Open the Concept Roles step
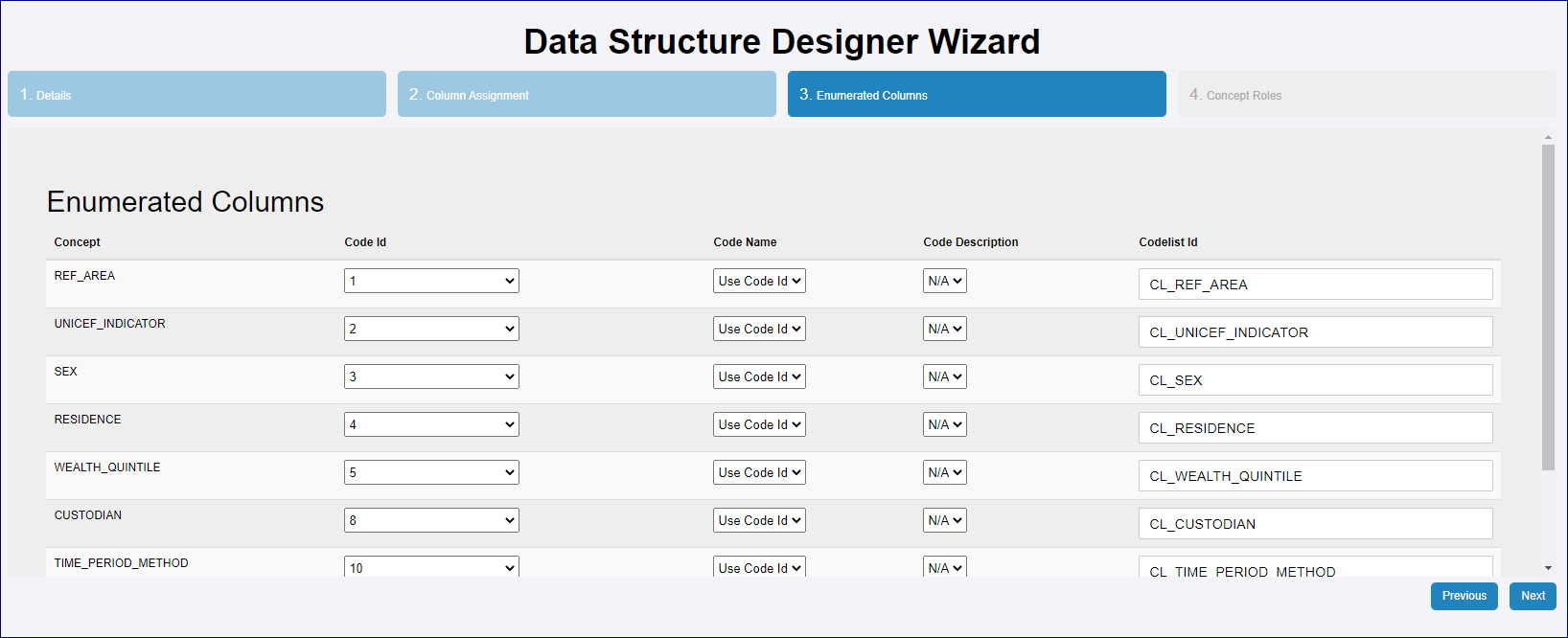1568x638 pixels. click(1366, 94)
